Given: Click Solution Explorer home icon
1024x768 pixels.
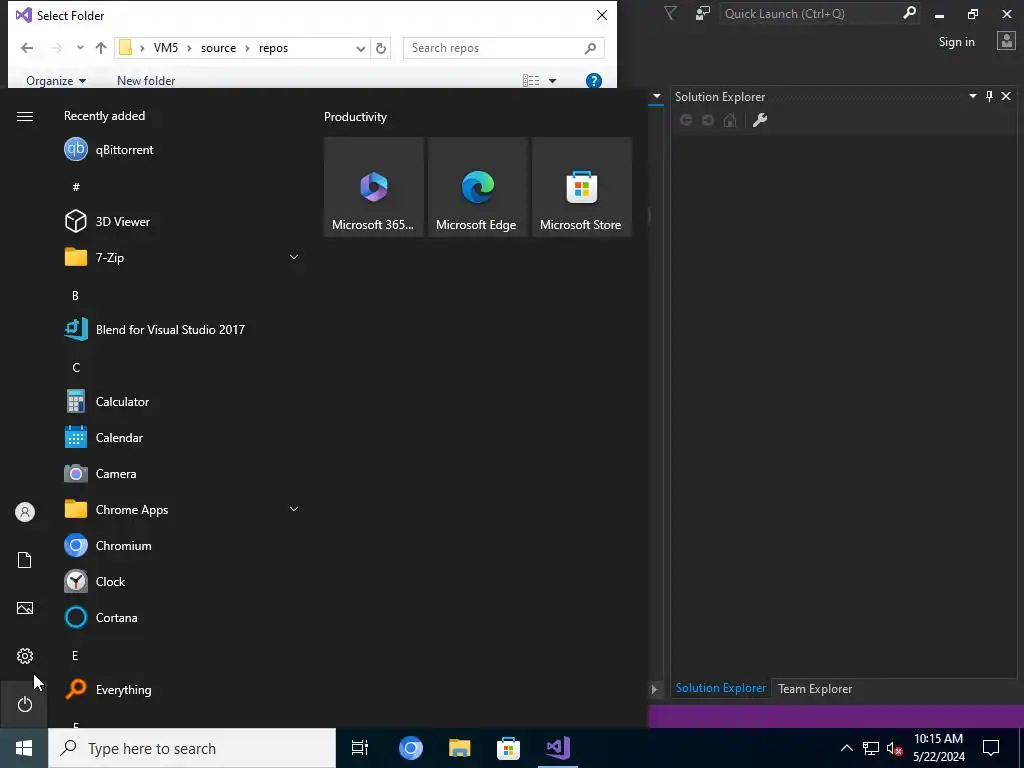Looking at the screenshot, I should coord(730,120).
